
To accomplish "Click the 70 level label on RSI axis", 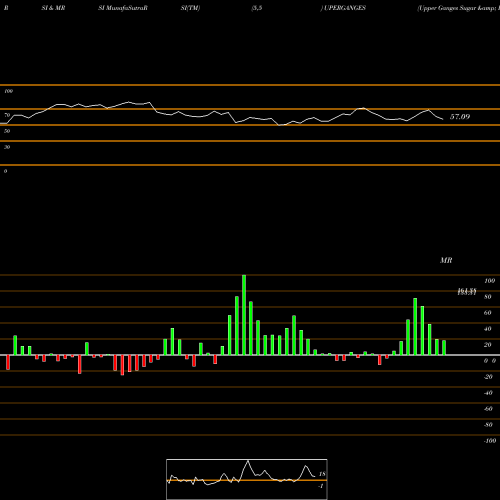I will click(x=7, y=115).
